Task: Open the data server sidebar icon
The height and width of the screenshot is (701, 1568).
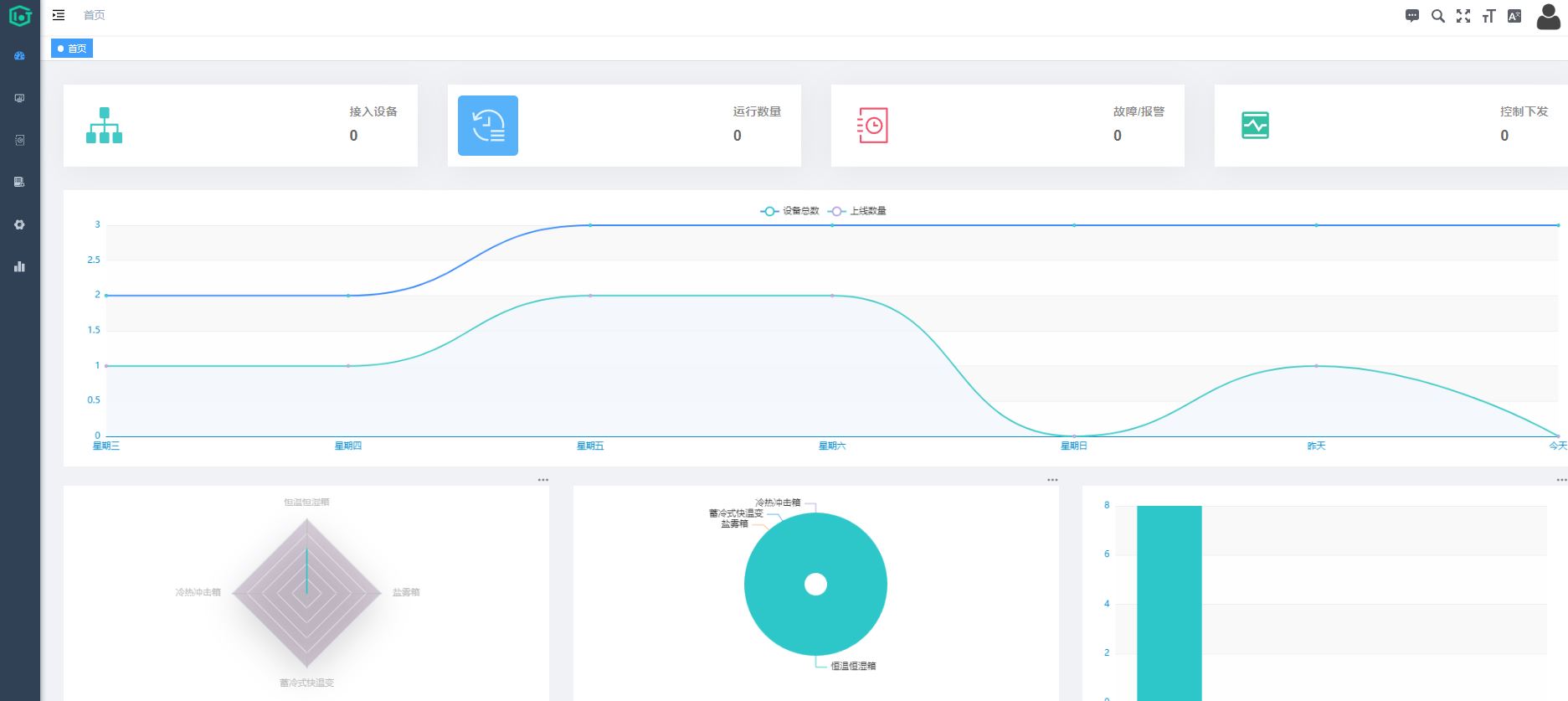Action: click(19, 182)
